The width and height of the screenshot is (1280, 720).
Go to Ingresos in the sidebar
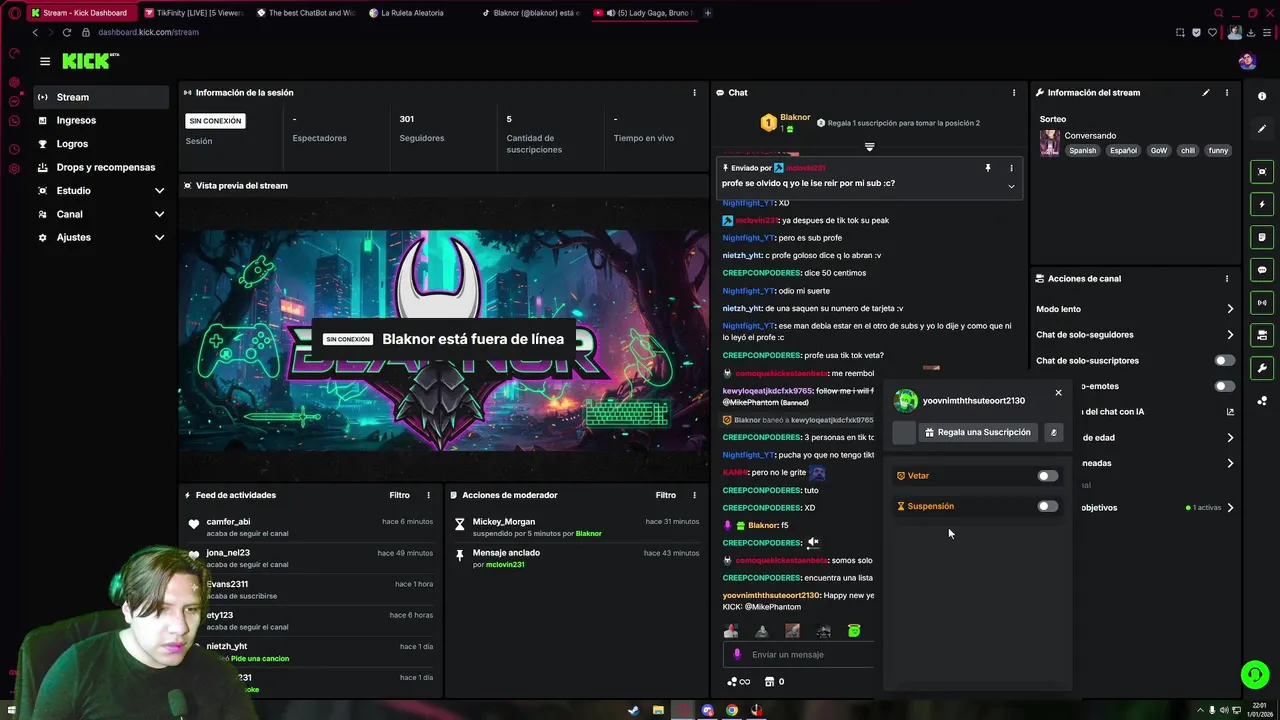tap(100, 120)
